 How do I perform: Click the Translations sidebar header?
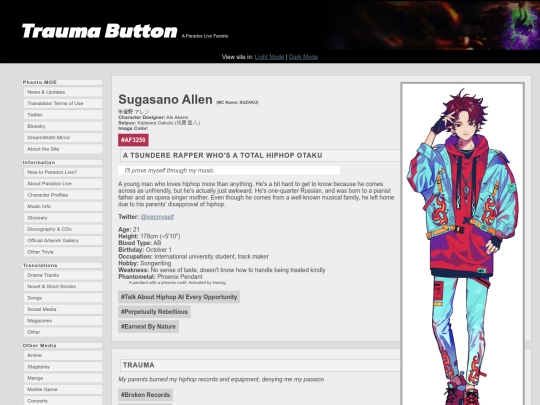click(62, 265)
